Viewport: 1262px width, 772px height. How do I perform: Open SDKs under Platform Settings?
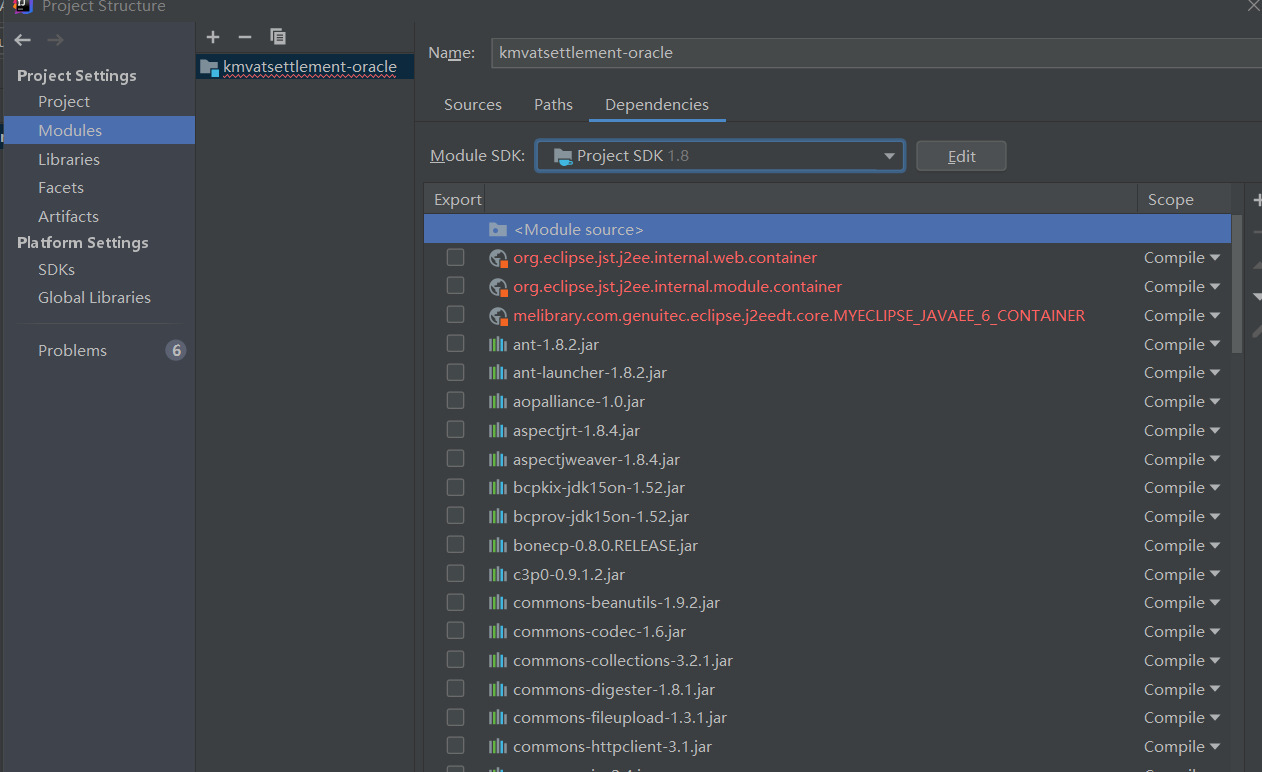point(56,269)
